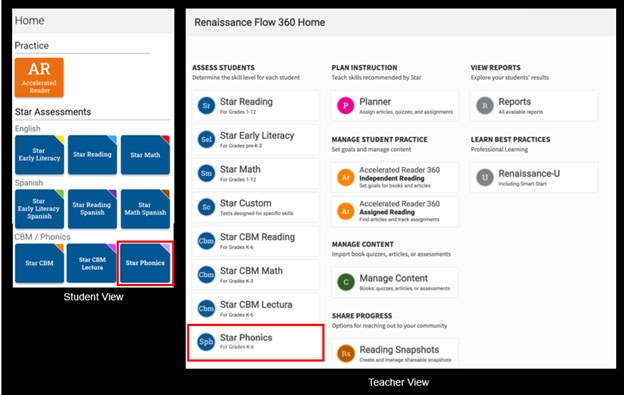Open the Star Reading English tile
The height and width of the screenshot is (395, 624).
click(92, 155)
